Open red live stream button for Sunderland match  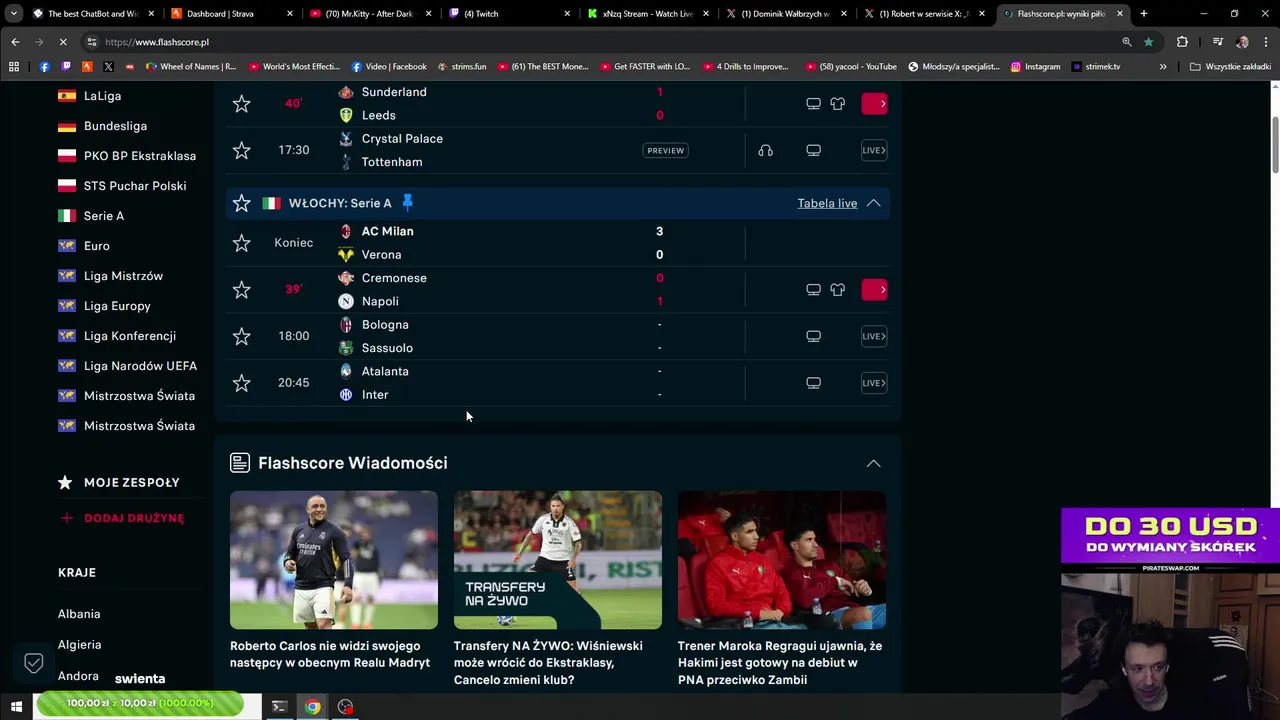pos(874,103)
